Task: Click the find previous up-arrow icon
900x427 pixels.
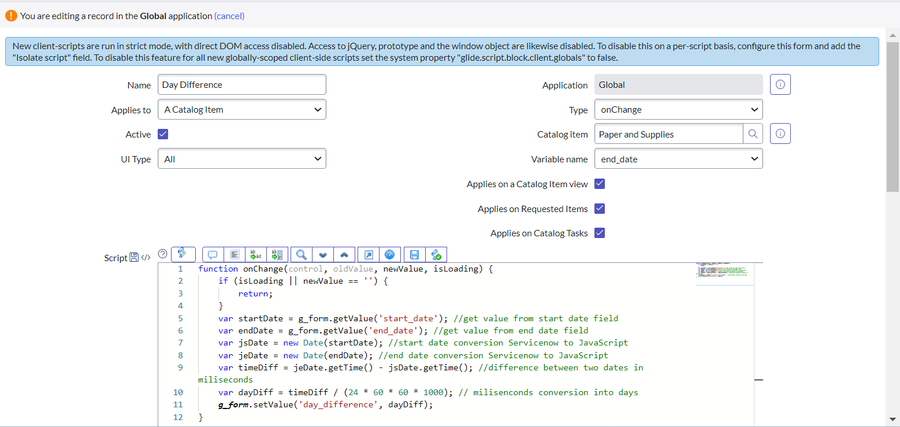Action: pyautogui.click(x=344, y=254)
